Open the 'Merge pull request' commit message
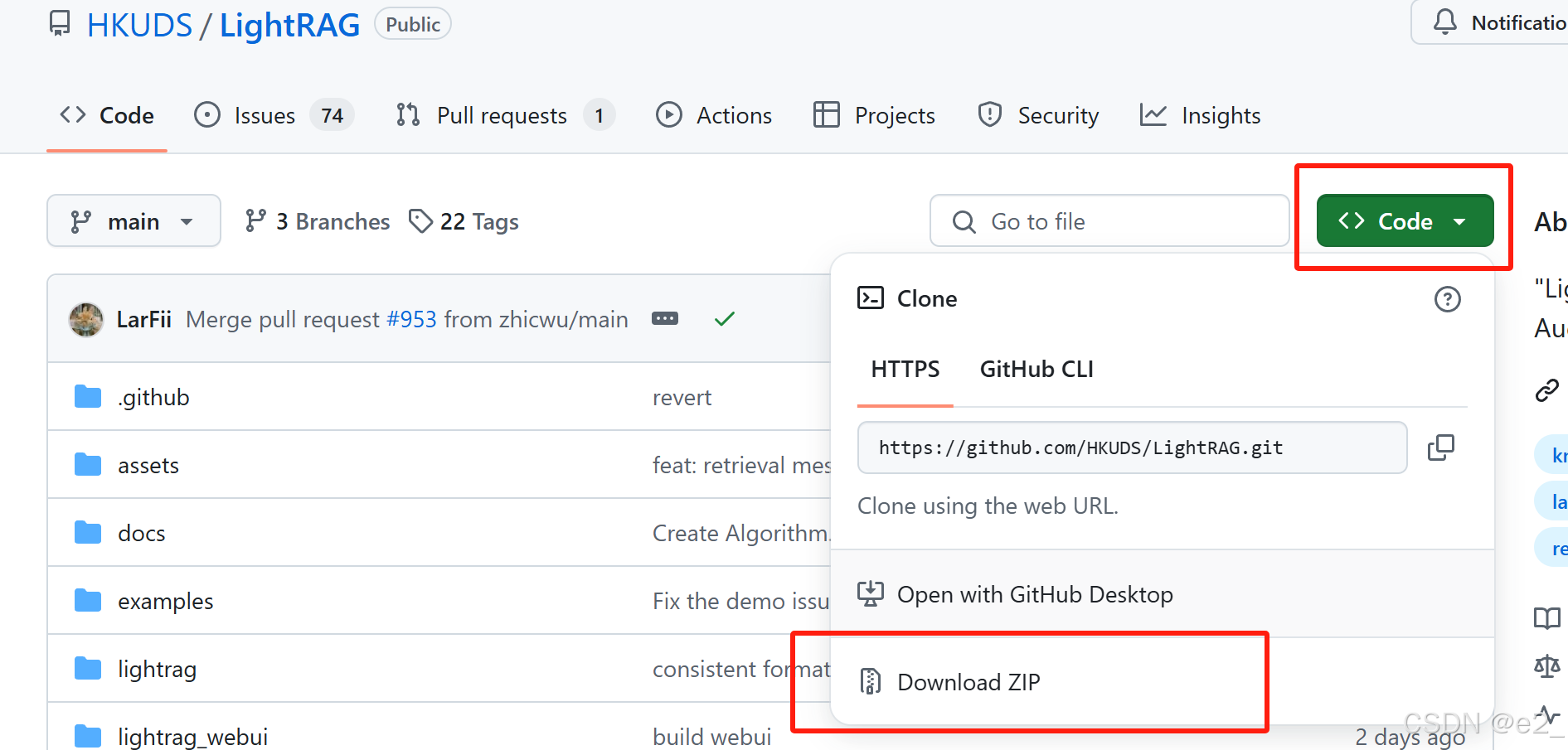Image resolution: width=1568 pixels, height=750 pixels. pyautogui.click(x=283, y=319)
